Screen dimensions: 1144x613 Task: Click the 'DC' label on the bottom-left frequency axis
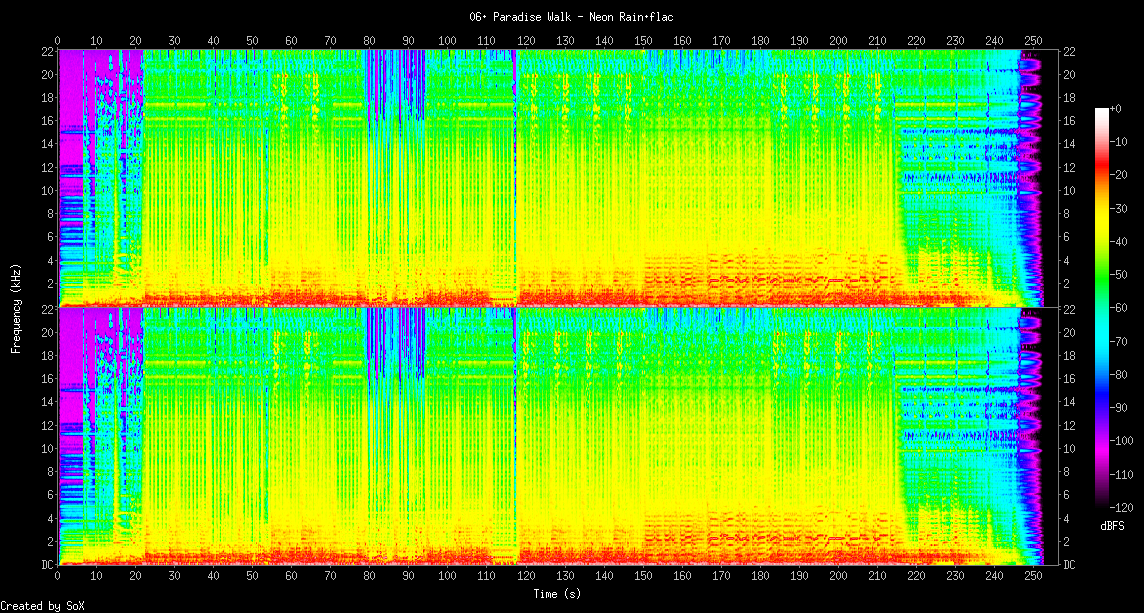click(46, 564)
